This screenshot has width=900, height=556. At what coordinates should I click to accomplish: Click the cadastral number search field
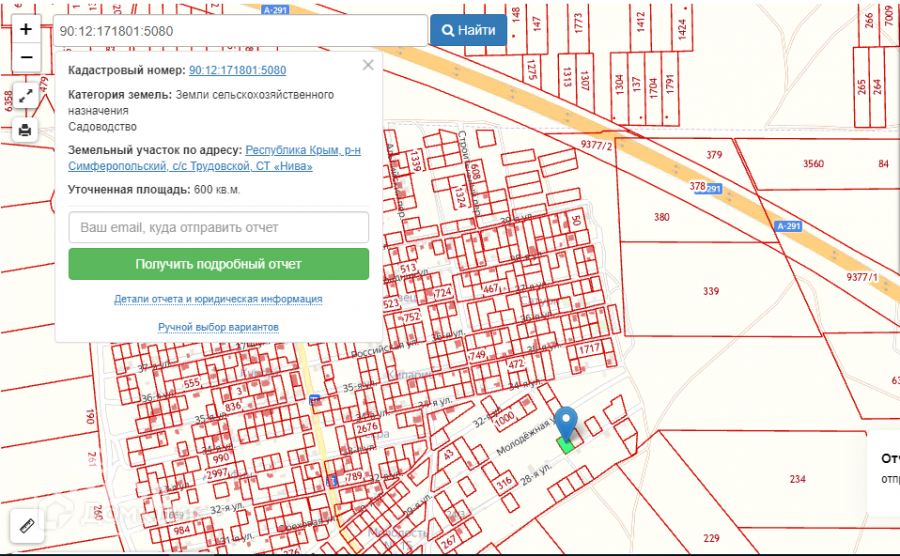click(x=240, y=31)
